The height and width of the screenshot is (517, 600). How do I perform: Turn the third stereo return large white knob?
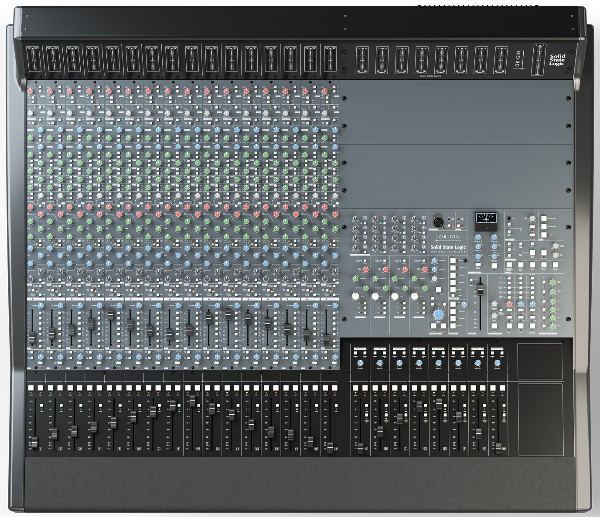(395, 296)
